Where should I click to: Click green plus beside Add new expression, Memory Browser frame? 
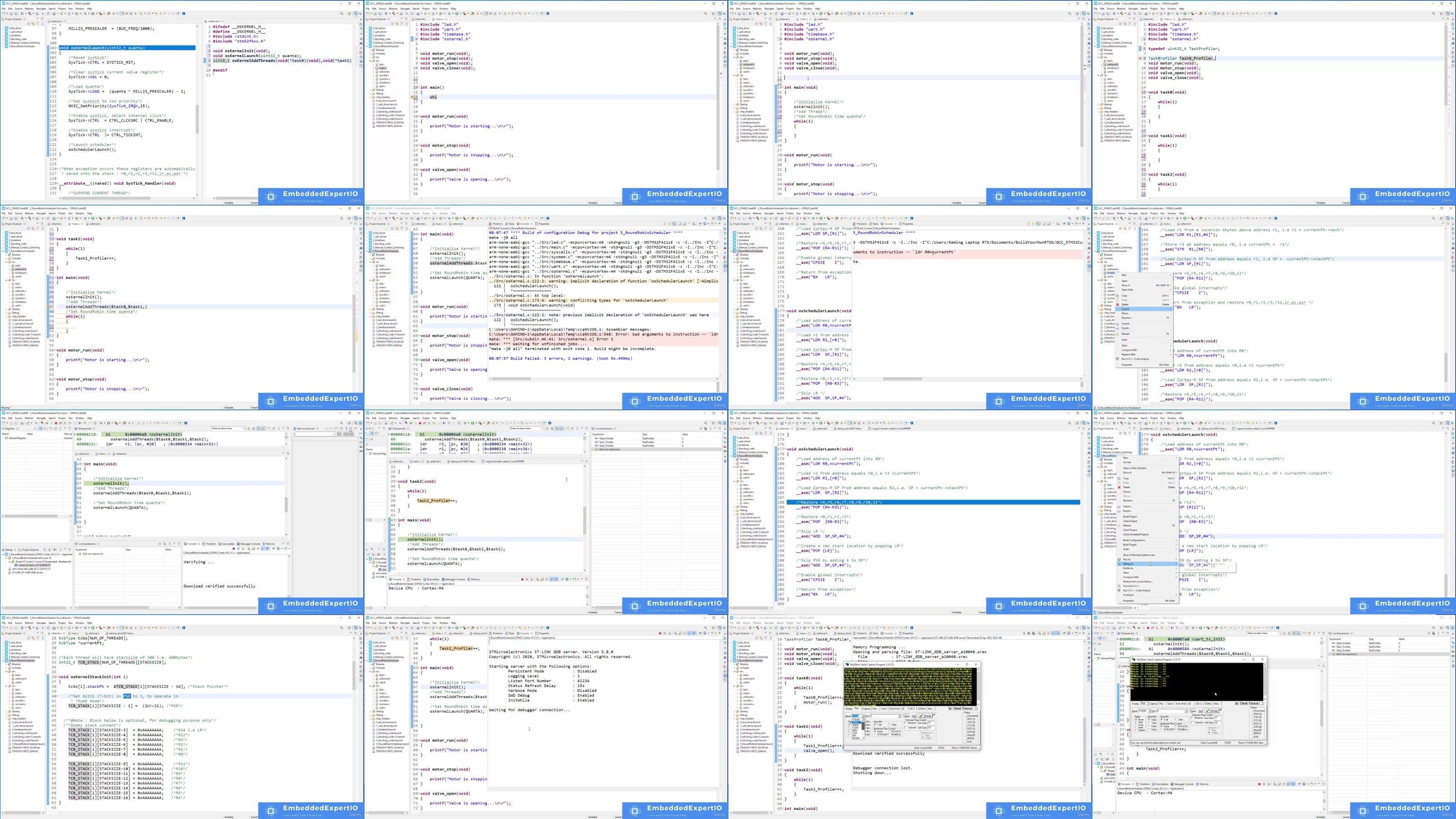(x=80, y=554)
